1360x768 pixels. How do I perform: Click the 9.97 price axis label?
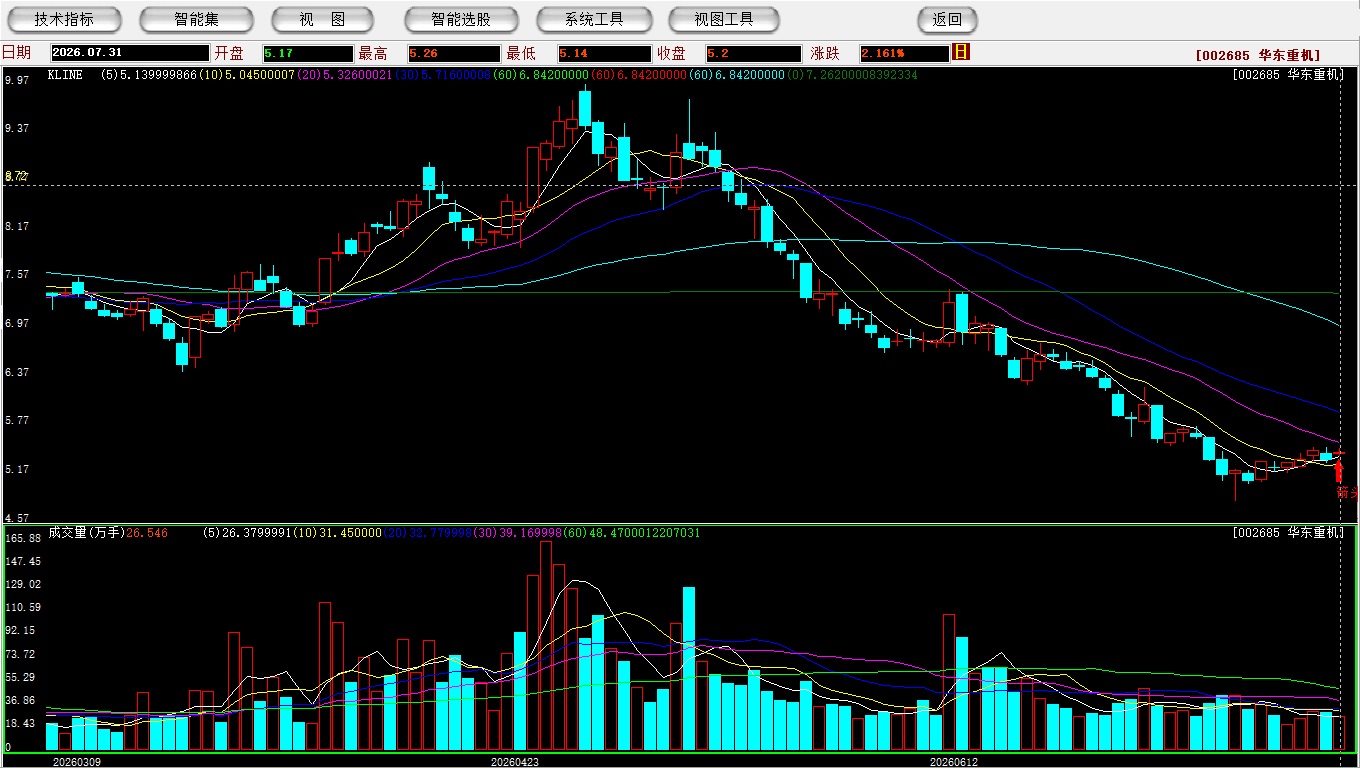click(x=16, y=80)
